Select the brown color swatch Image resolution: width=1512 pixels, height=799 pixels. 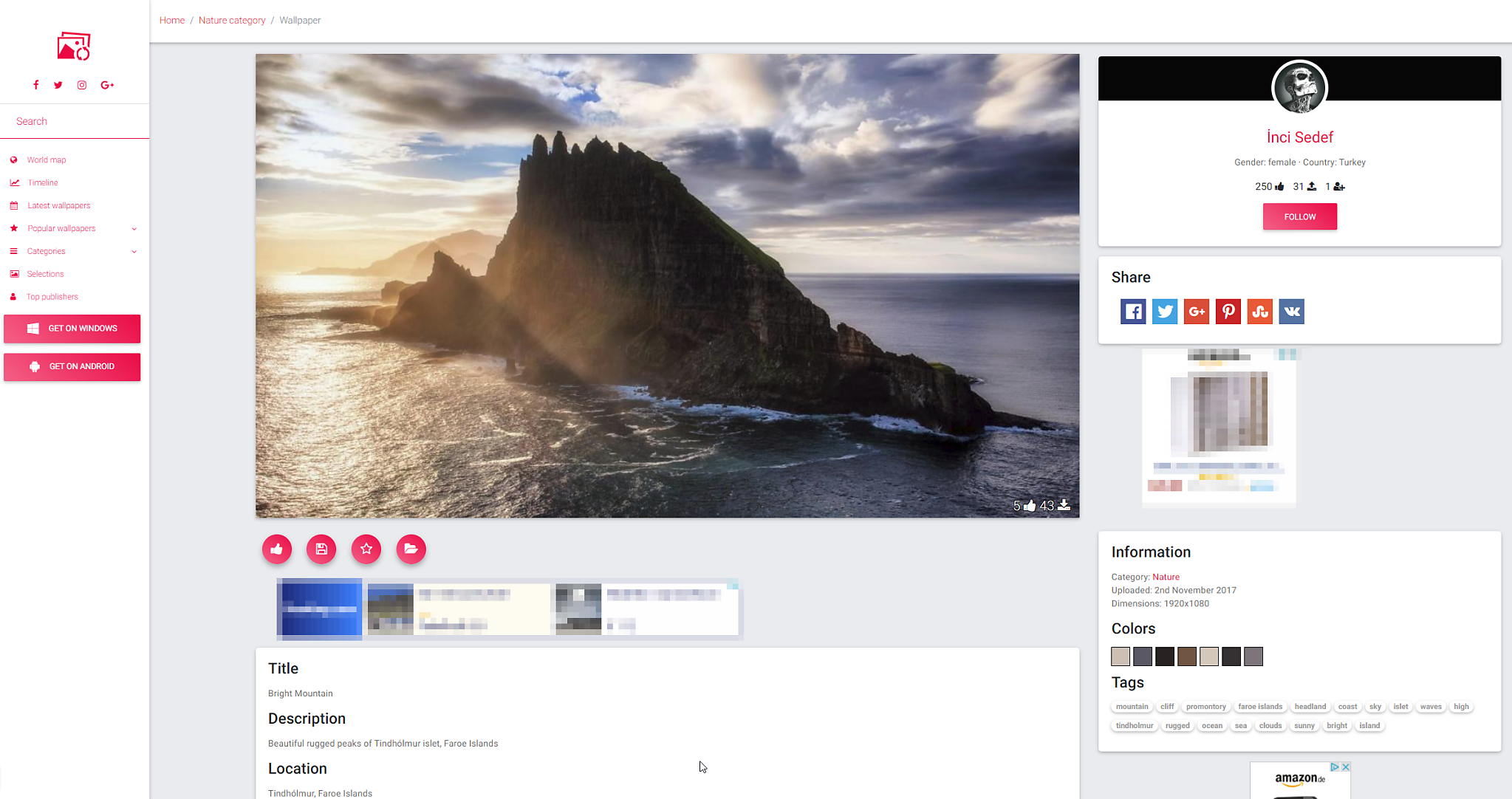[1186, 656]
